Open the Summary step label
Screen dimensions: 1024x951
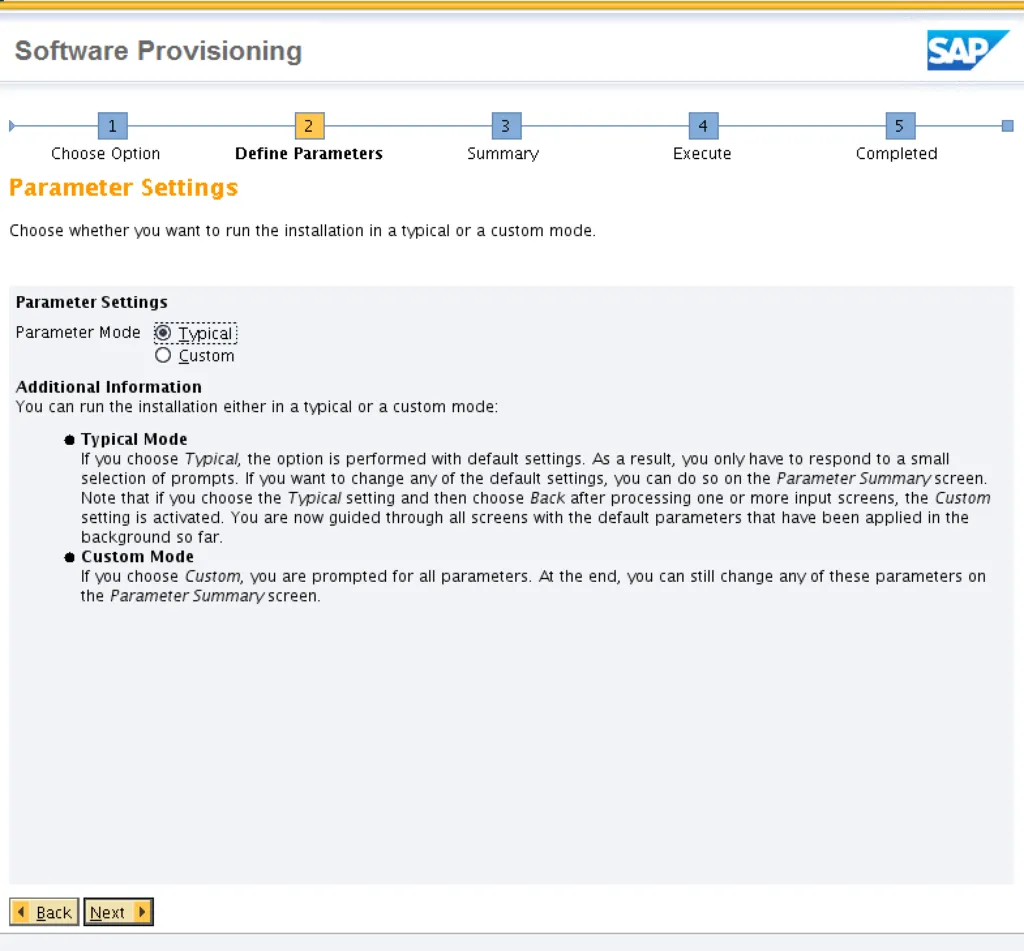pos(503,154)
